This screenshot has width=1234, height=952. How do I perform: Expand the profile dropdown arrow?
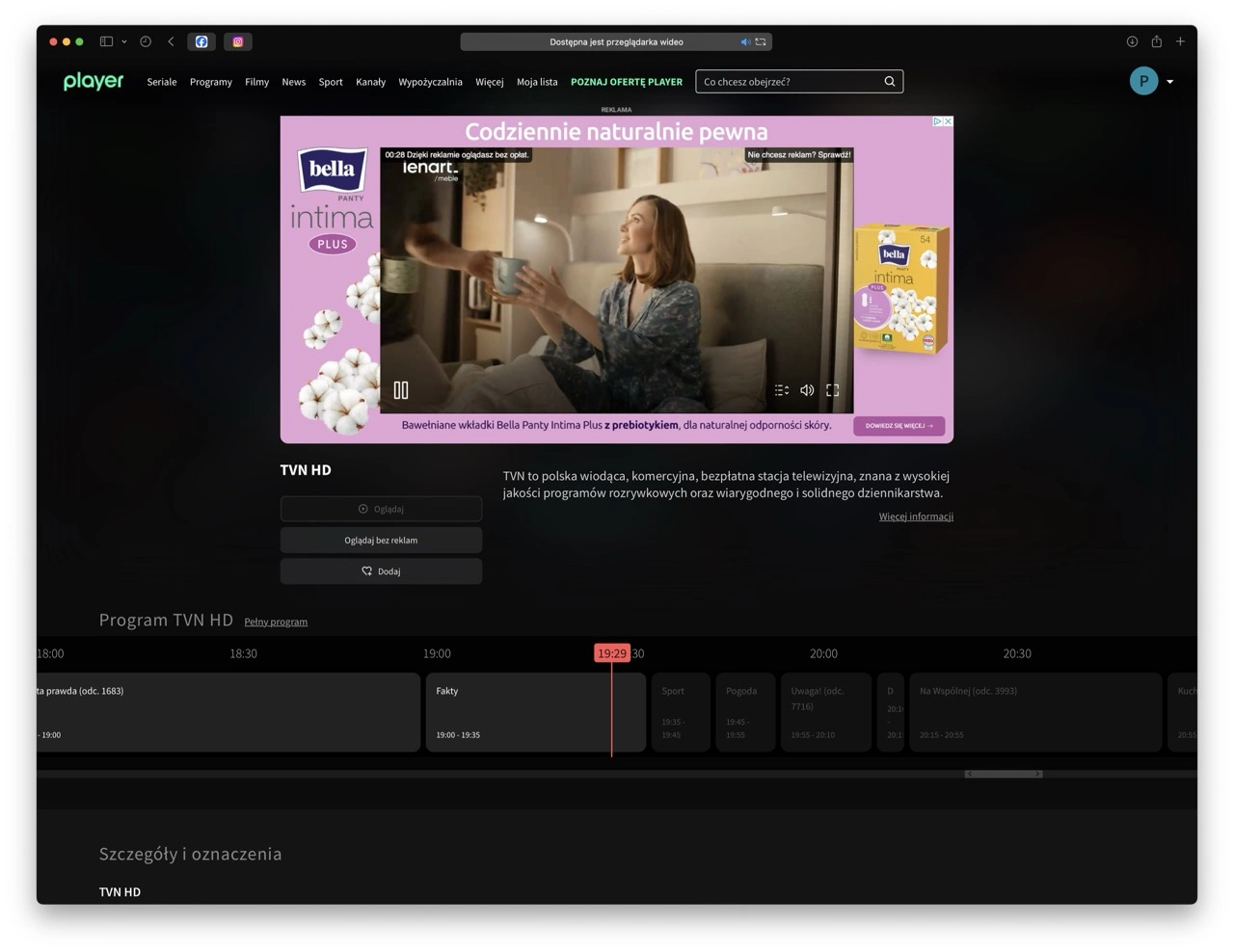1170,82
